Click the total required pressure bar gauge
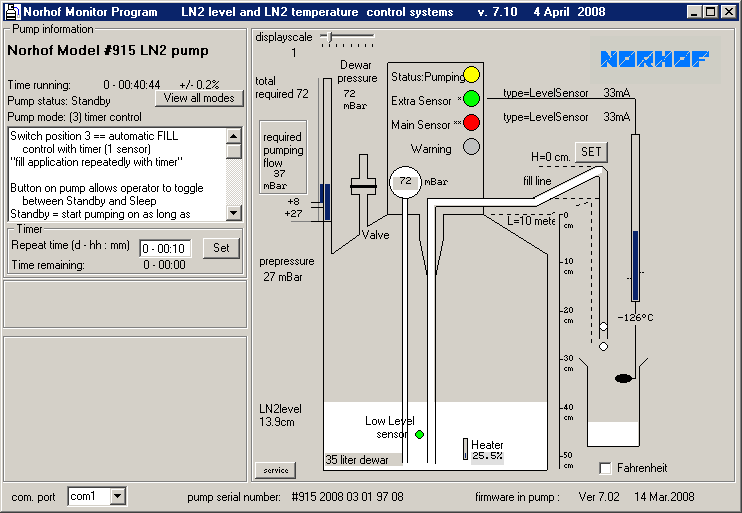This screenshot has width=742, height=513. coord(327,150)
